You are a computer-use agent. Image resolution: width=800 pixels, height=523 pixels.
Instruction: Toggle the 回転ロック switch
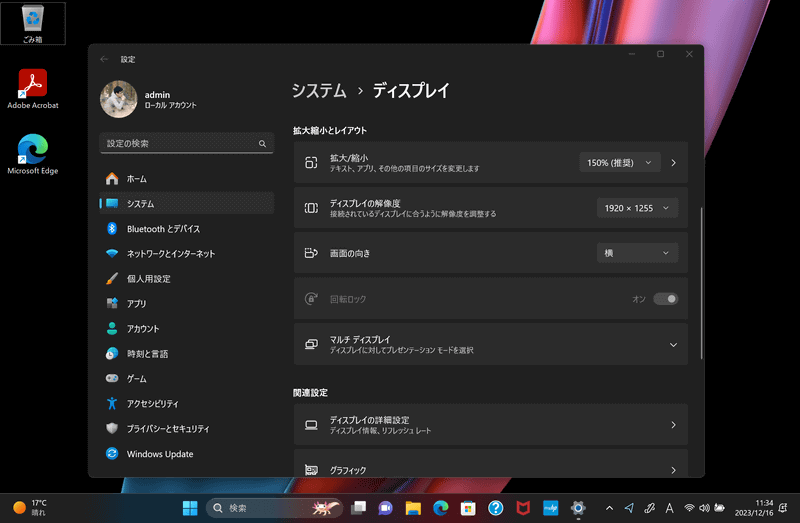click(x=665, y=299)
